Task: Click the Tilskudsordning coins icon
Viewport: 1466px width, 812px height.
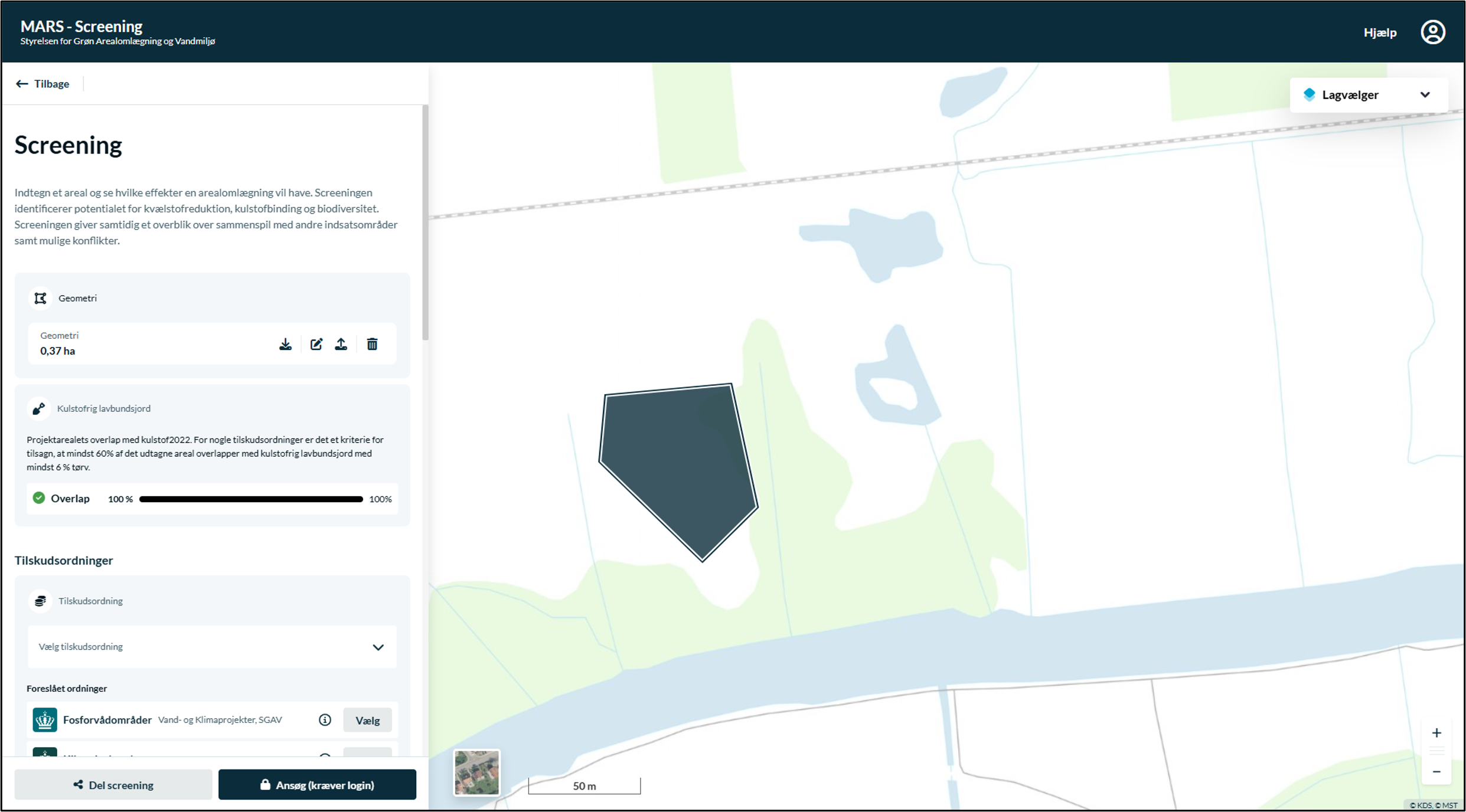Action: point(40,601)
